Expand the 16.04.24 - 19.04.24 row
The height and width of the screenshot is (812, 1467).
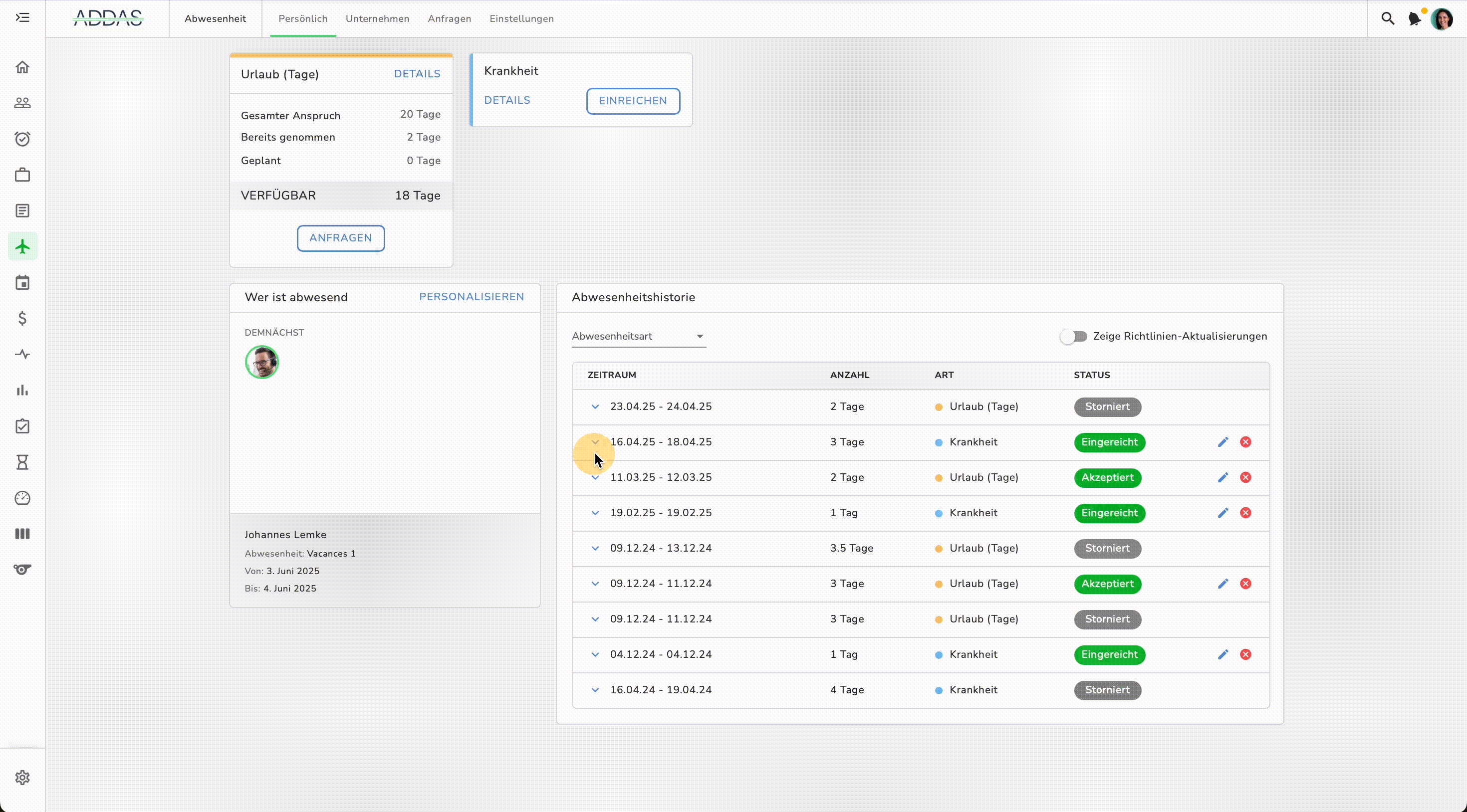point(595,690)
